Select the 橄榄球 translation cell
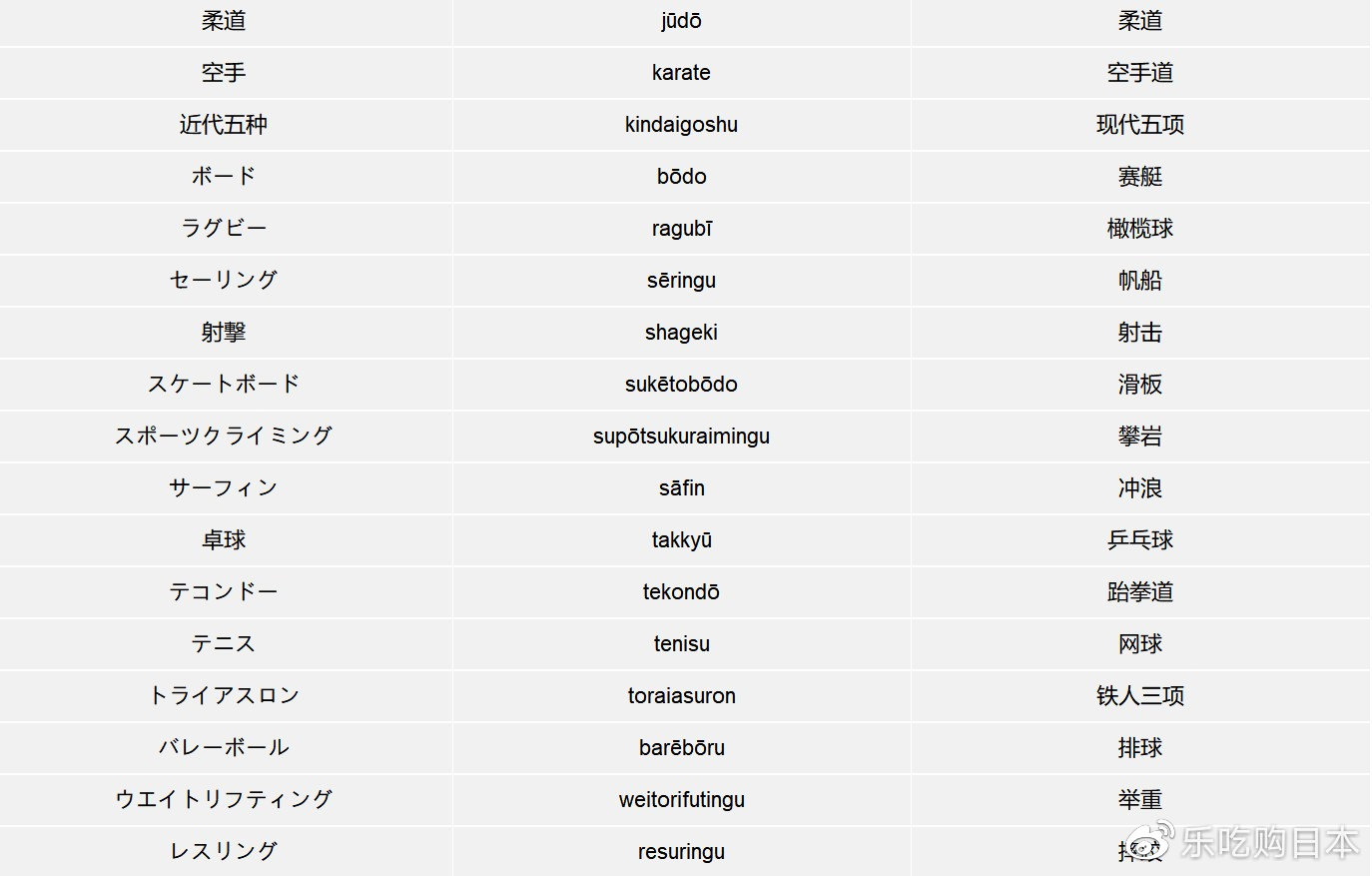This screenshot has height=876, width=1372. (x=1139, y=229)
